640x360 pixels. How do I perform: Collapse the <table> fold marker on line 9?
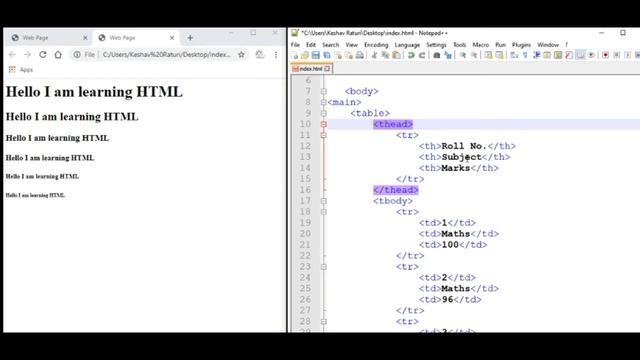click(x=324, y=113)
